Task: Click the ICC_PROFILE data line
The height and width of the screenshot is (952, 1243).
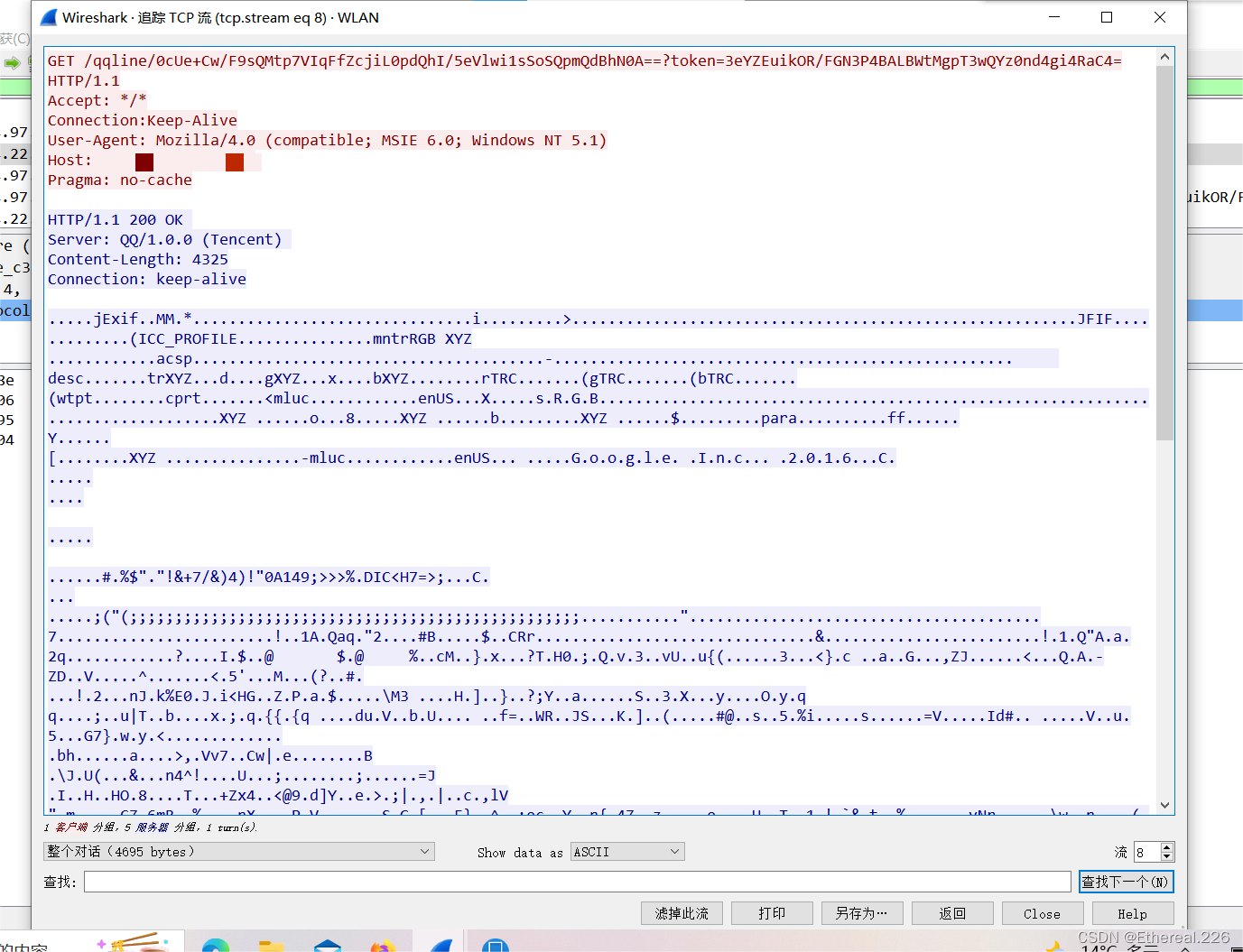Action: pyautogui.click(x=260, y=338)
